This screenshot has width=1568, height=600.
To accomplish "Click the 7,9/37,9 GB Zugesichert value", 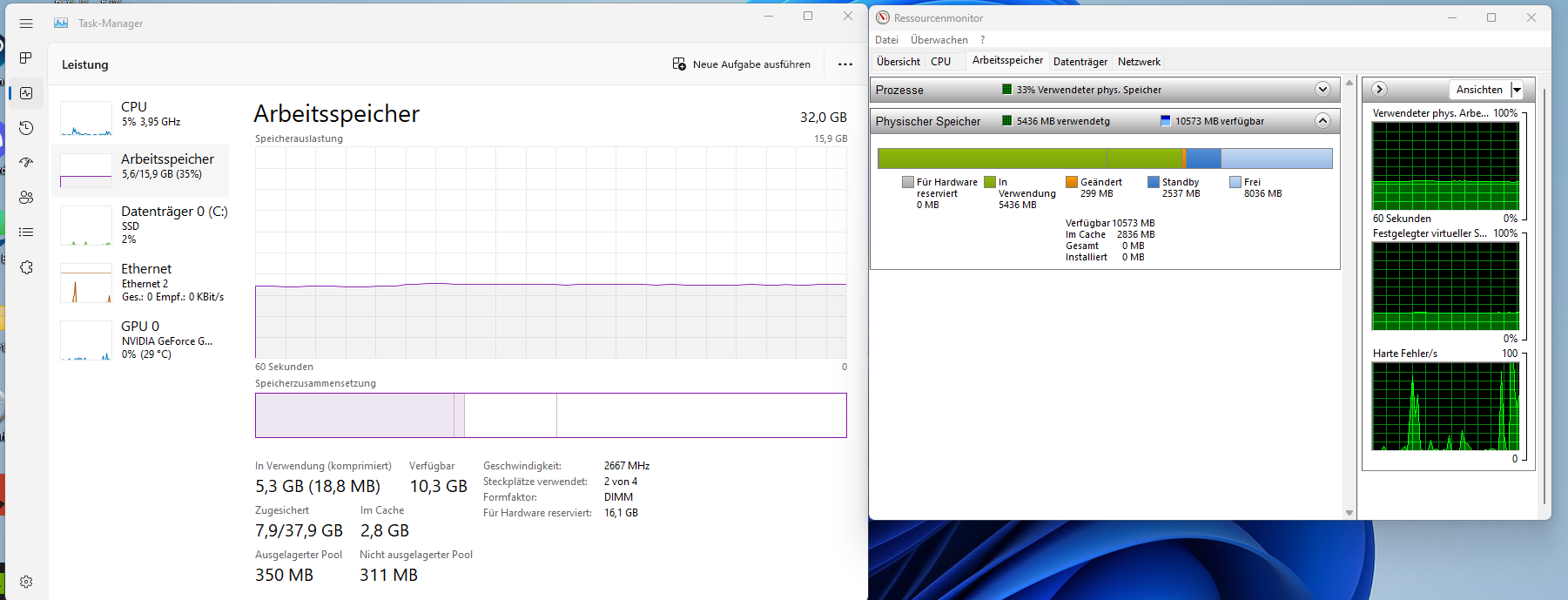I will coord(299,530).
